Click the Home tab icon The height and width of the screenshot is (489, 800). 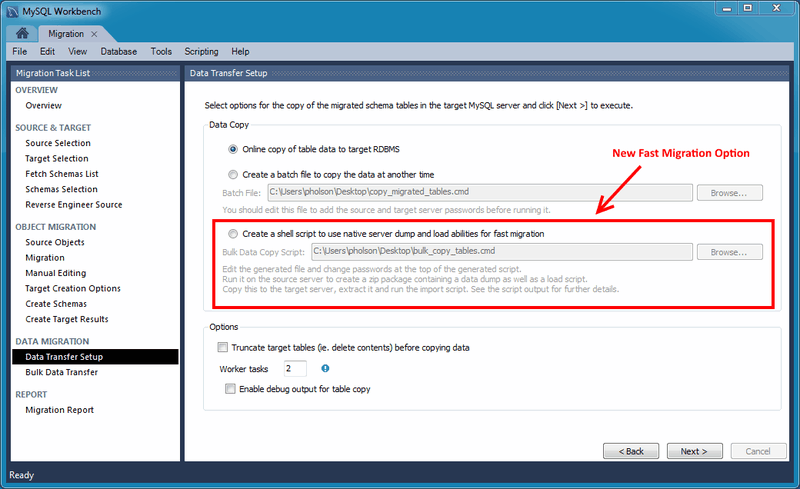(22, 33)
